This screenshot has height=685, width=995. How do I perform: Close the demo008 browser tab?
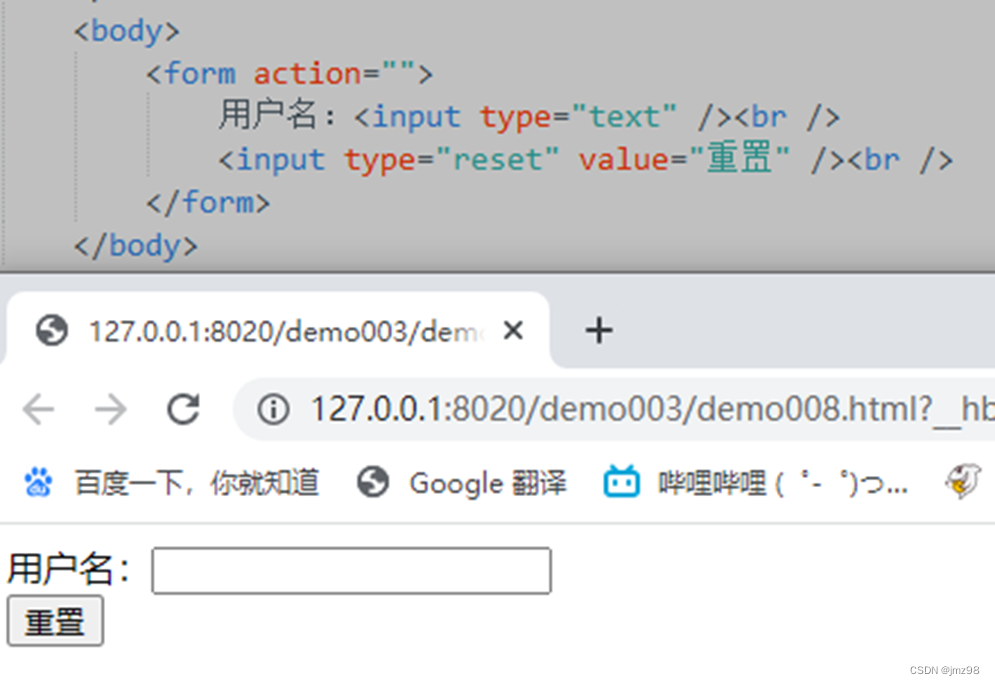pyautogui.click(x=513, y=330)
